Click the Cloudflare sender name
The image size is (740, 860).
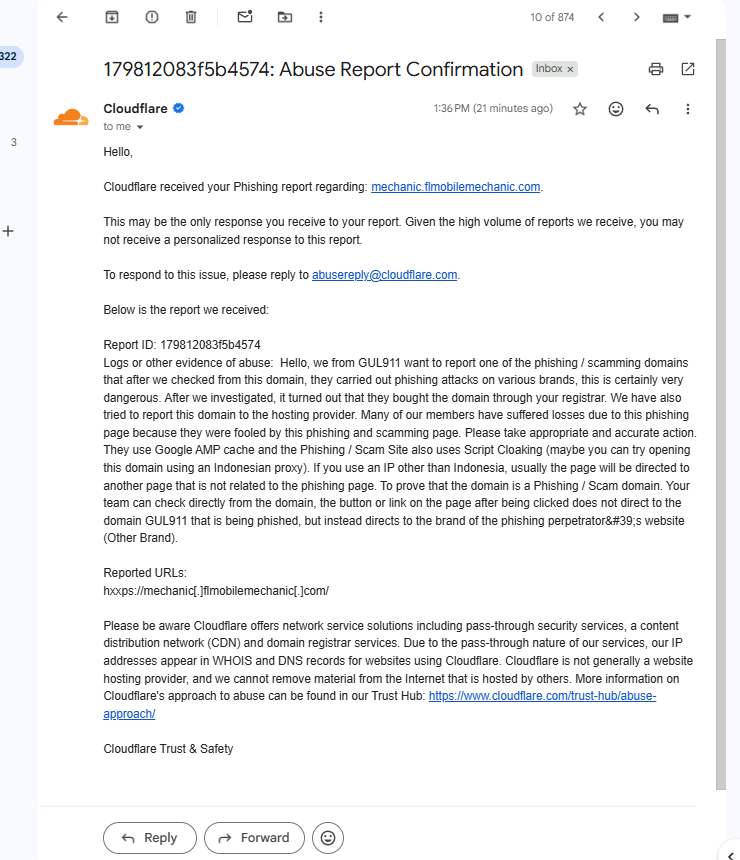point(135,109)
